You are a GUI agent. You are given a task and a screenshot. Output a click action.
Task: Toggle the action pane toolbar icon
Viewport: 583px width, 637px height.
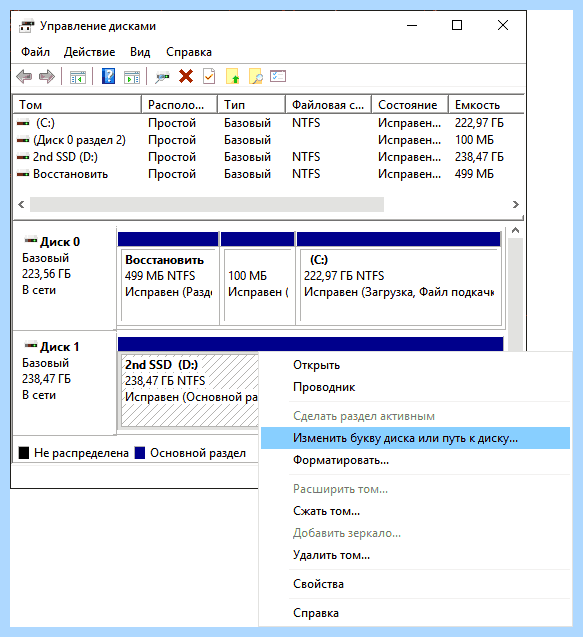point(132,77)
